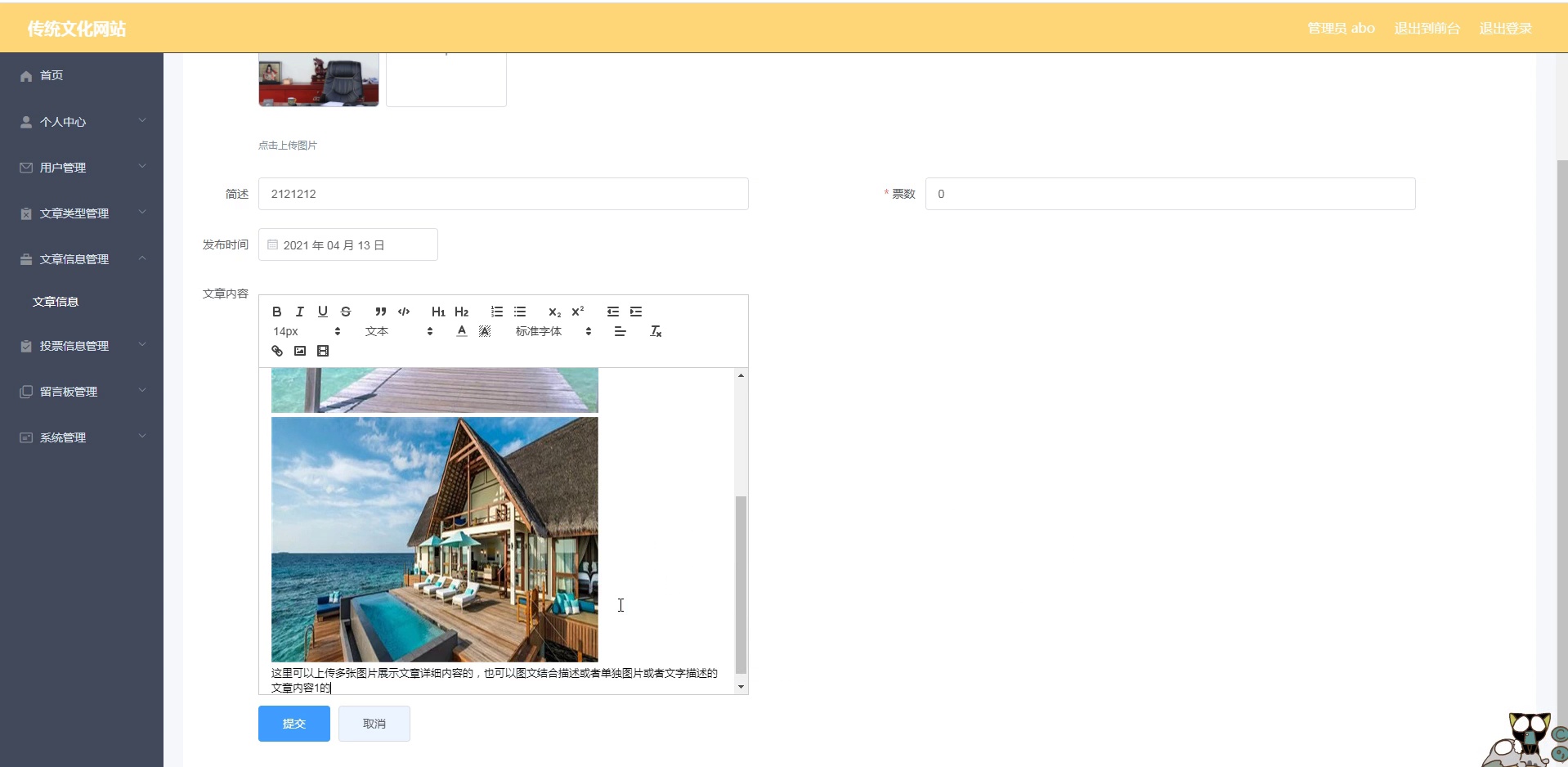
Task: Click the 点击上传图片 hint text
Action: (x=288, y=146)
